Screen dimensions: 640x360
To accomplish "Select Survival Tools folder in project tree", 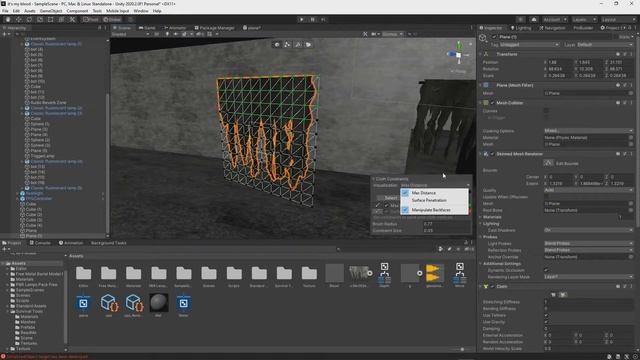I will click(29, 311).
